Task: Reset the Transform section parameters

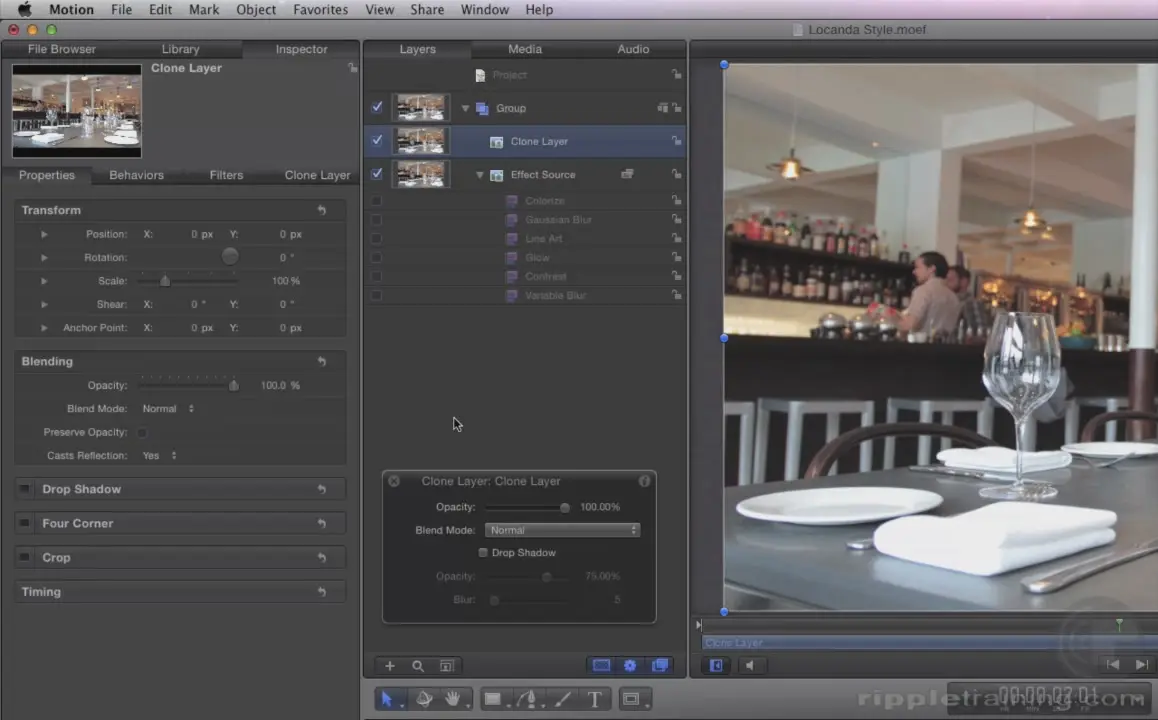Action: 322,210
